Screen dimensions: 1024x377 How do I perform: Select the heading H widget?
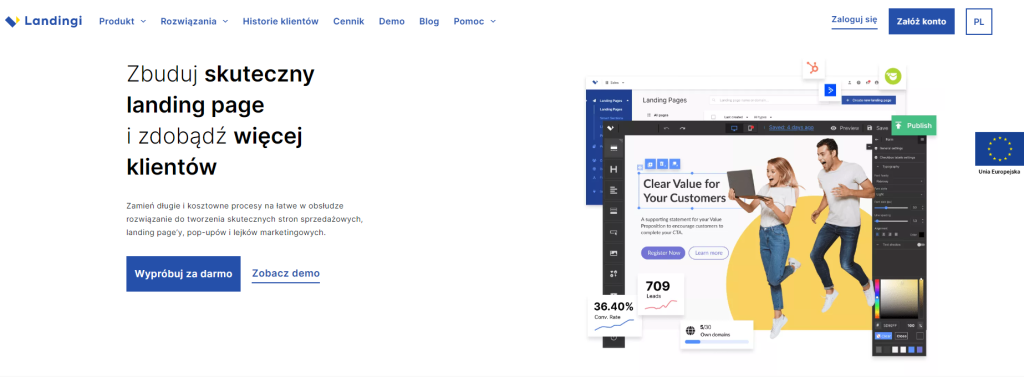point(613,169)
